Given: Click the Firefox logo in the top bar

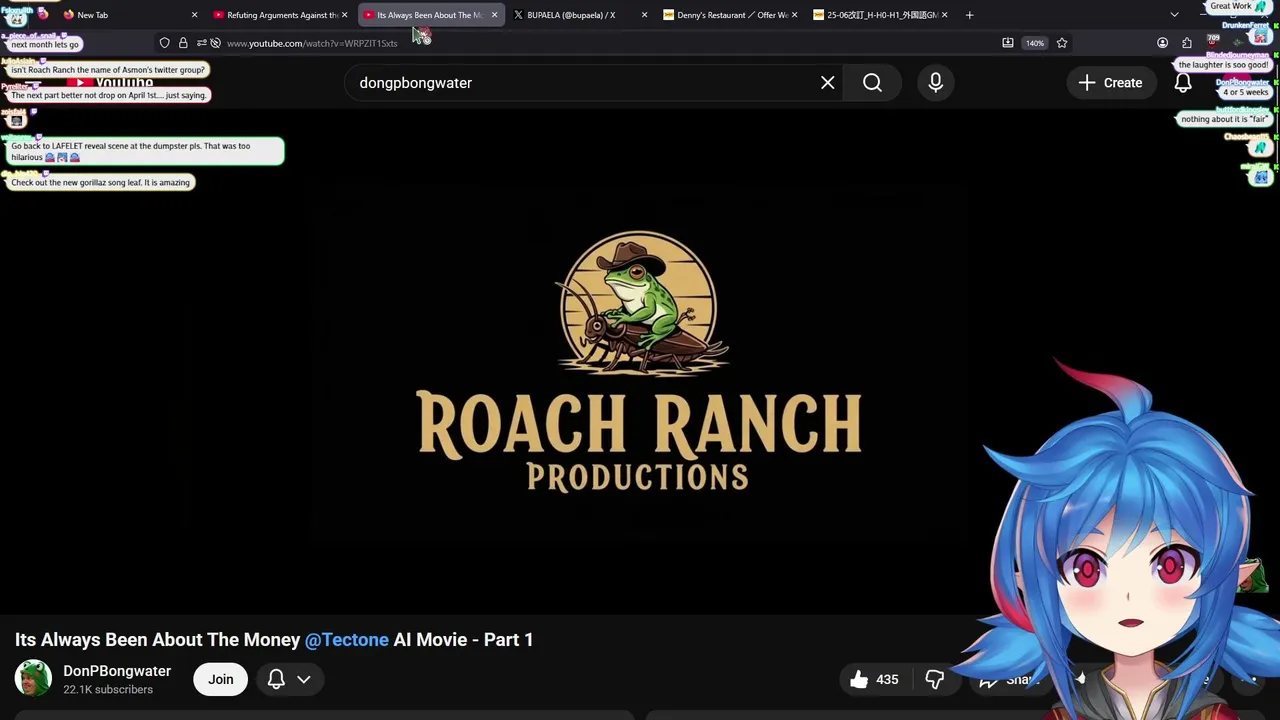Looking at the screenshot, I should [42, 14].
